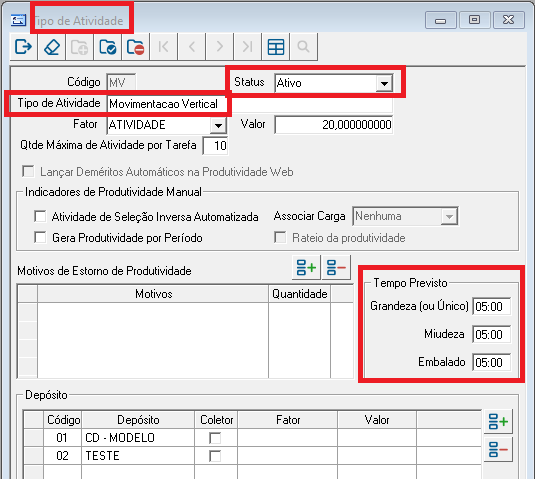535x479 pixels.
Task: Click the Valor field 20,000000000
Action: [334, 125]
